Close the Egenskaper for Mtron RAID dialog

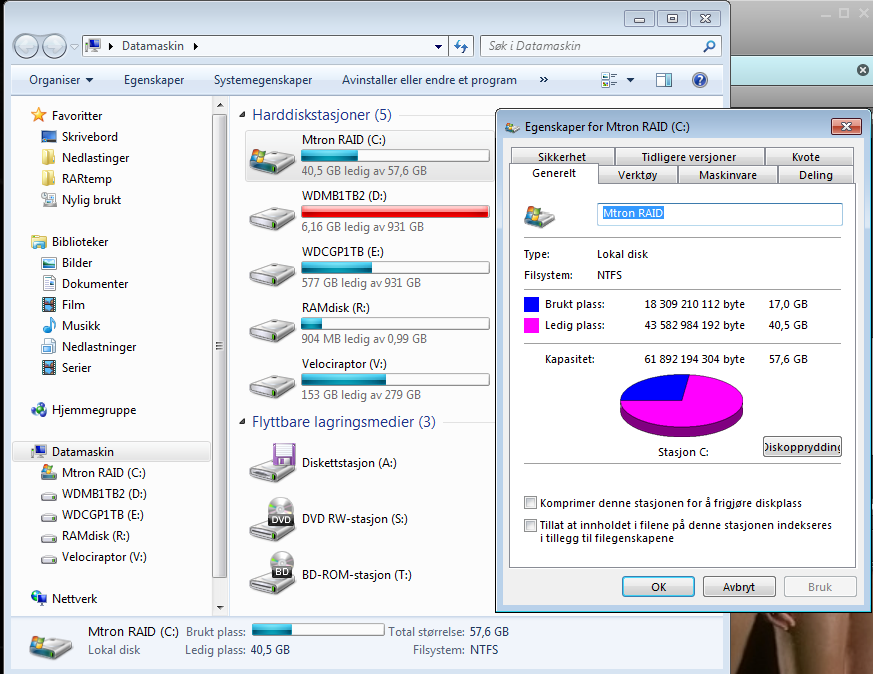[x=846, y=127]
